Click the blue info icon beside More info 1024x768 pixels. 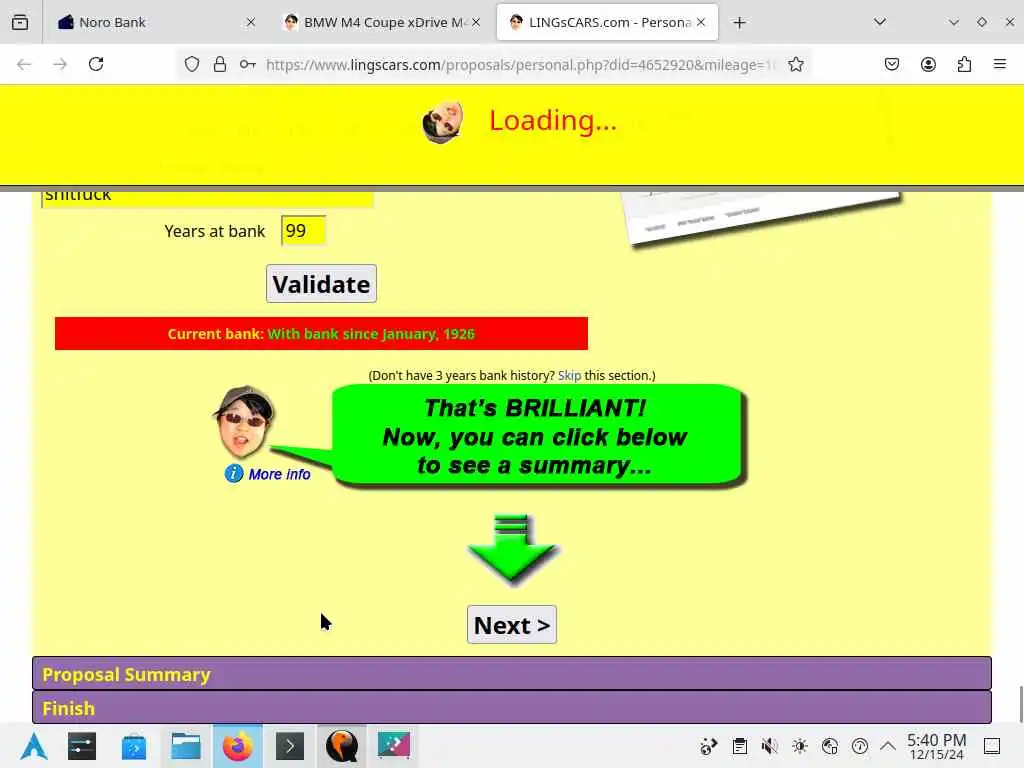coord(234,473)
